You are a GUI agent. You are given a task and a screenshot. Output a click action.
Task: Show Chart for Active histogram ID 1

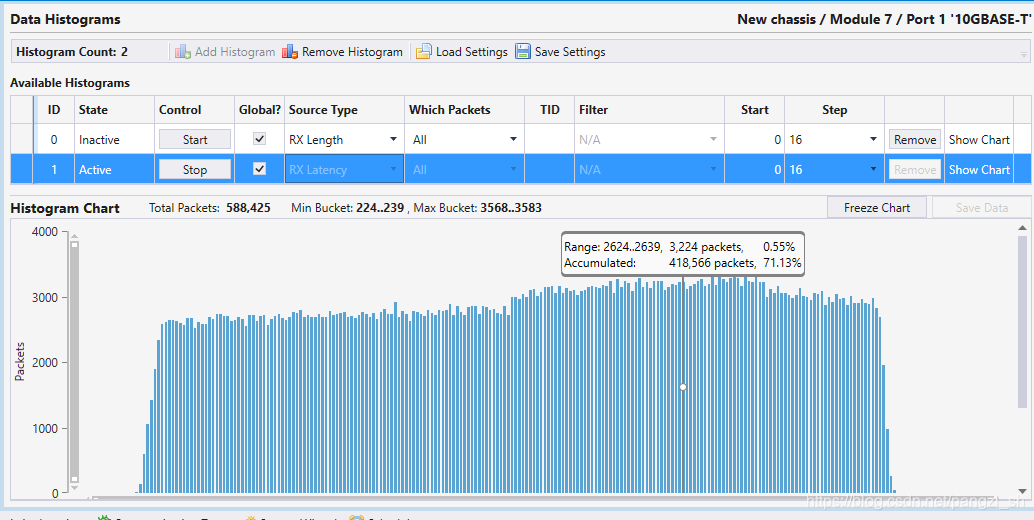[979, 169]
